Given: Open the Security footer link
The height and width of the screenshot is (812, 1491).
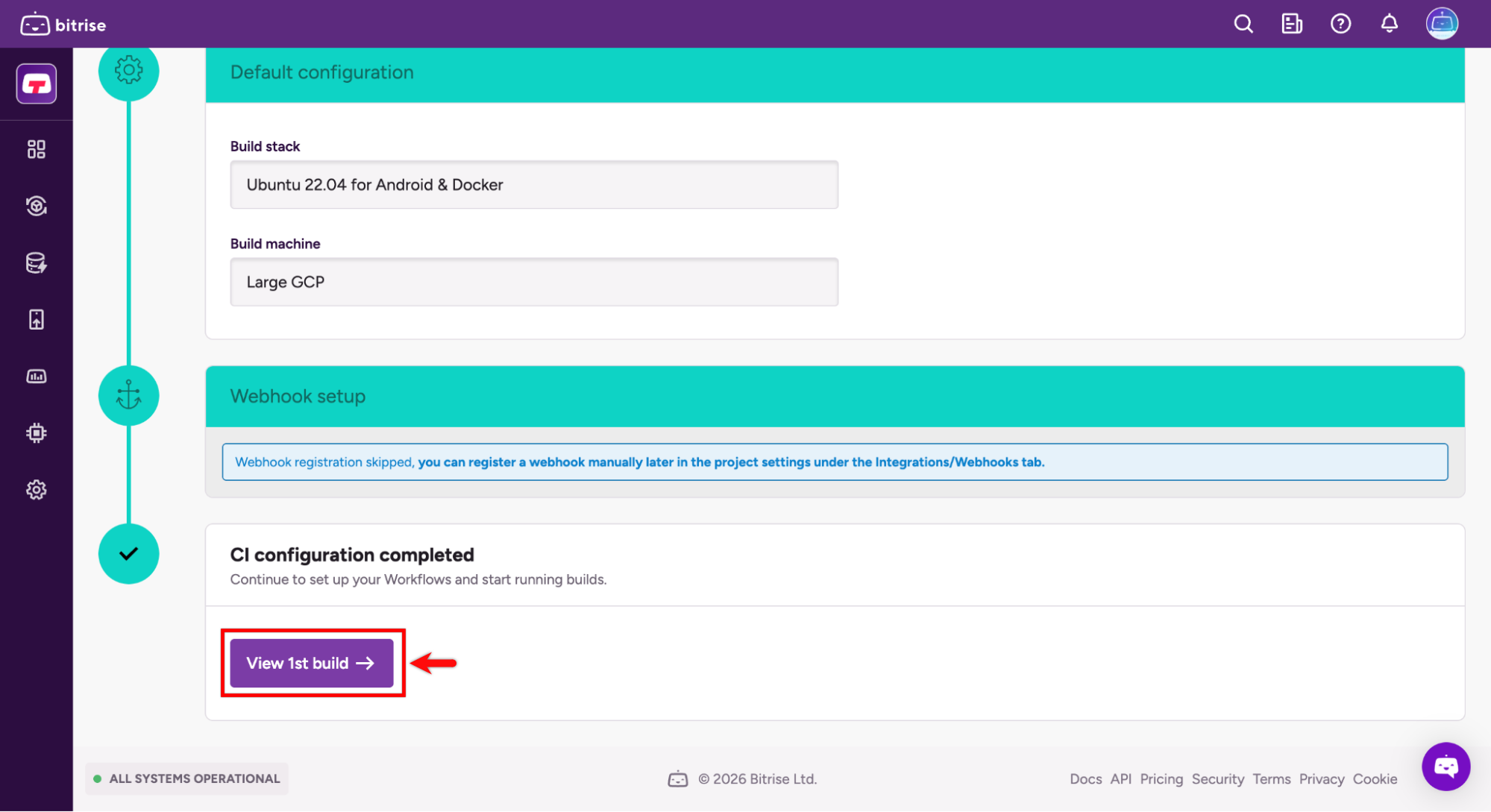Looking at the screenshot, I should click(1217, 778).
